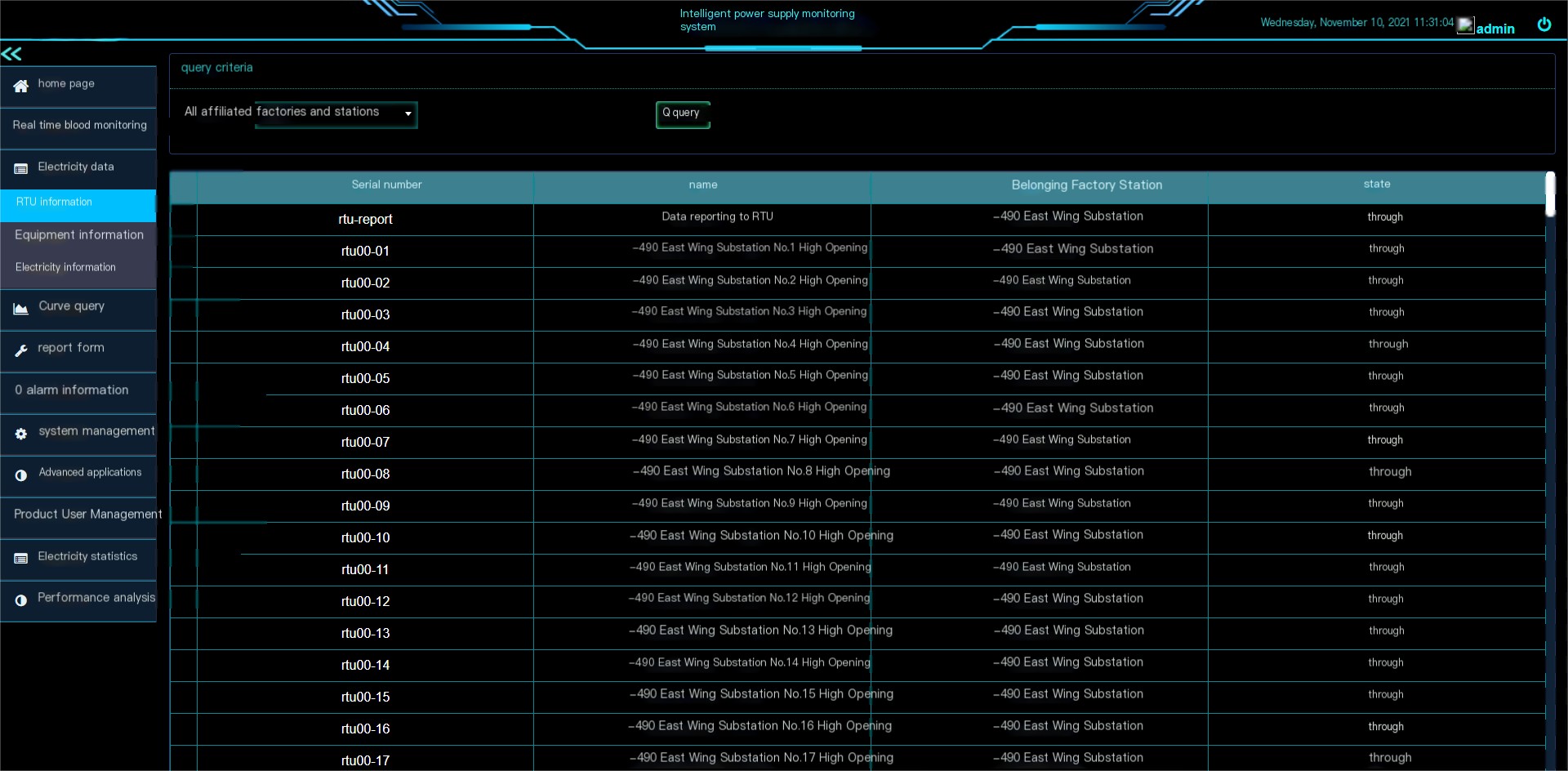Image resolution: width=1568 pixels, height=771 pixels.
Task: Select the Electricity data table icon
Action: pyautogui.click(x=20, y=168)
